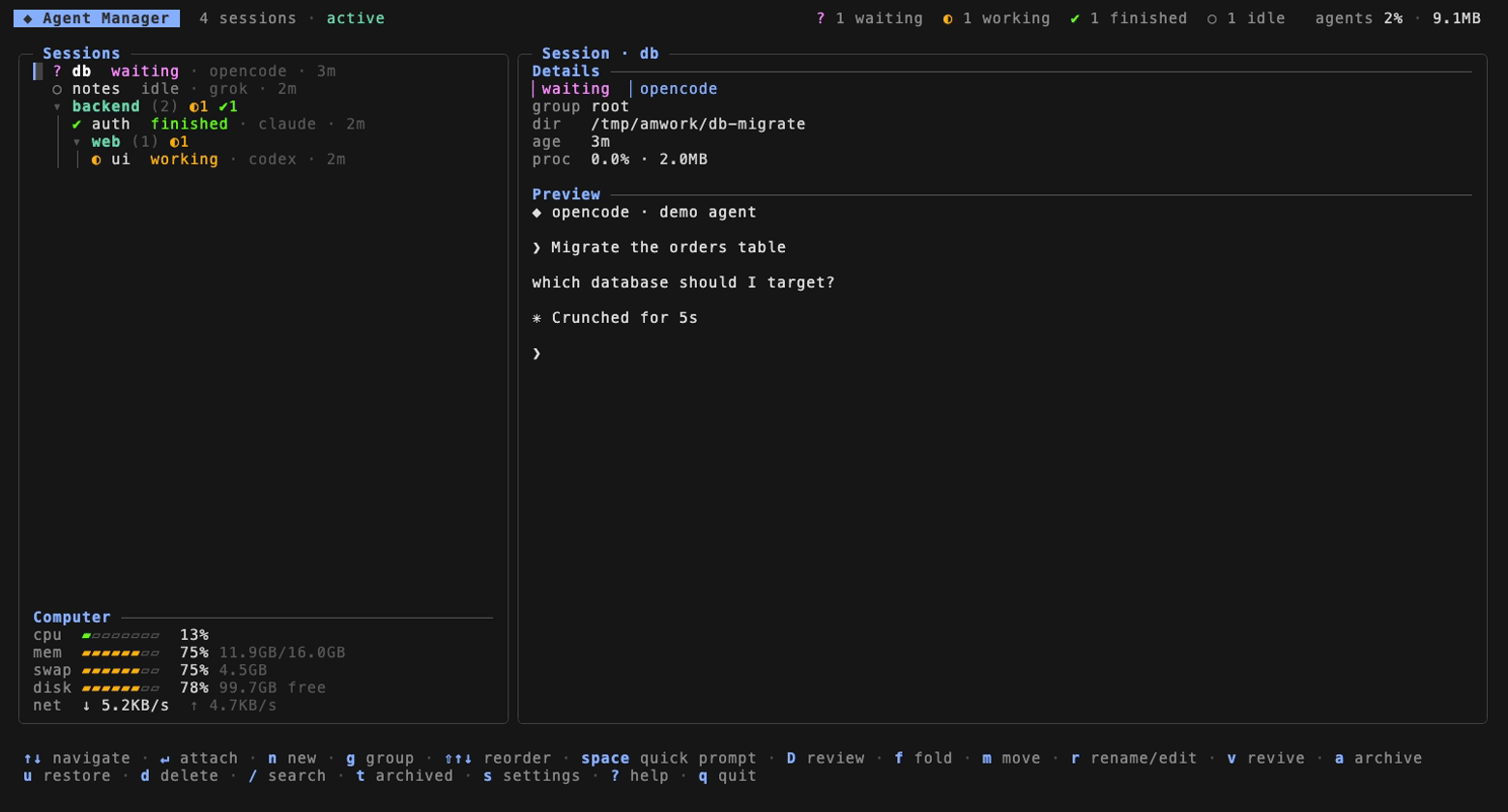The height and width of the screenshot is (812, 1508).
Task: Click the pink question mark beside db session
Action: (57, 72)
